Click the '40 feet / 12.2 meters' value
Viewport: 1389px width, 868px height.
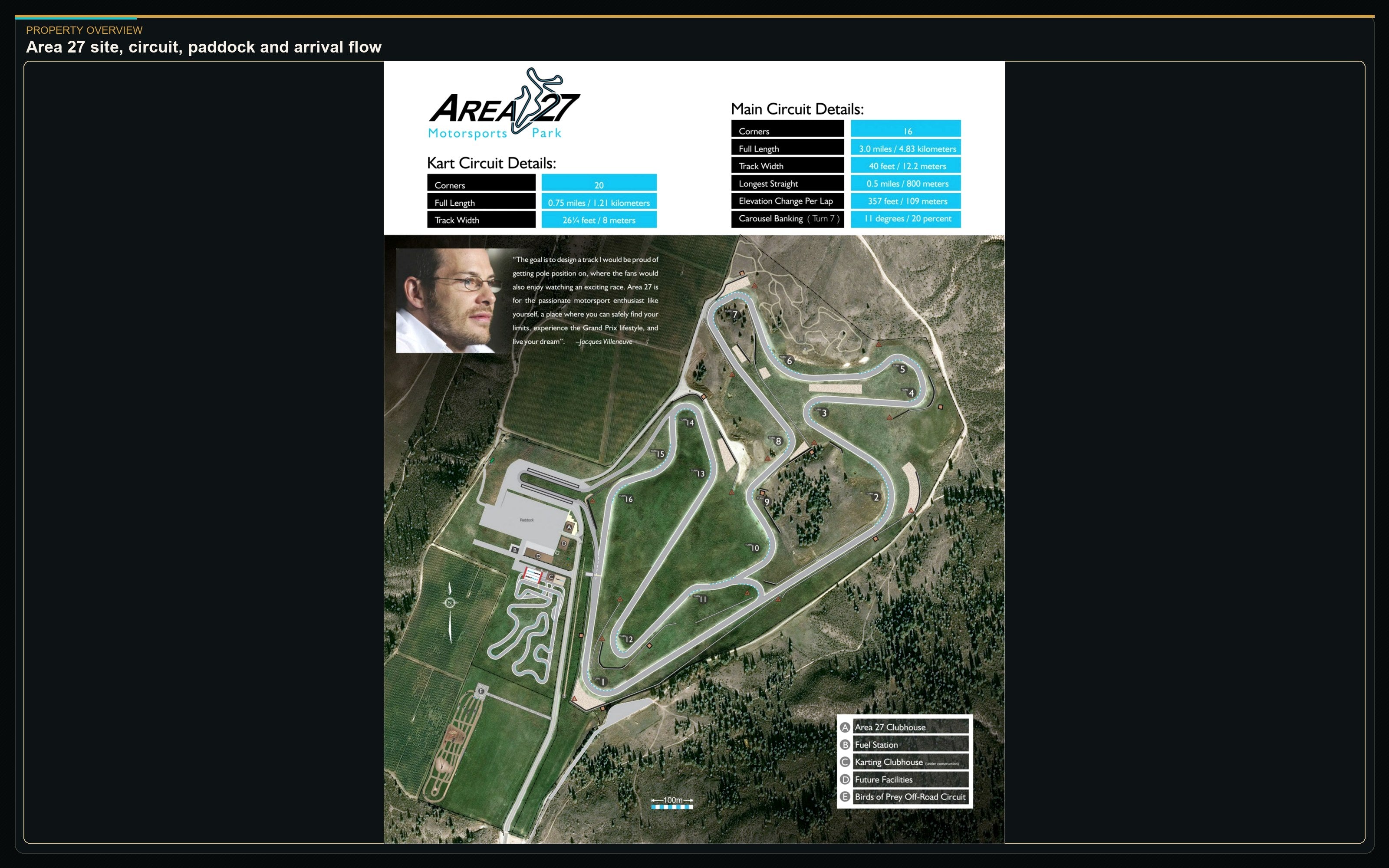908,166
